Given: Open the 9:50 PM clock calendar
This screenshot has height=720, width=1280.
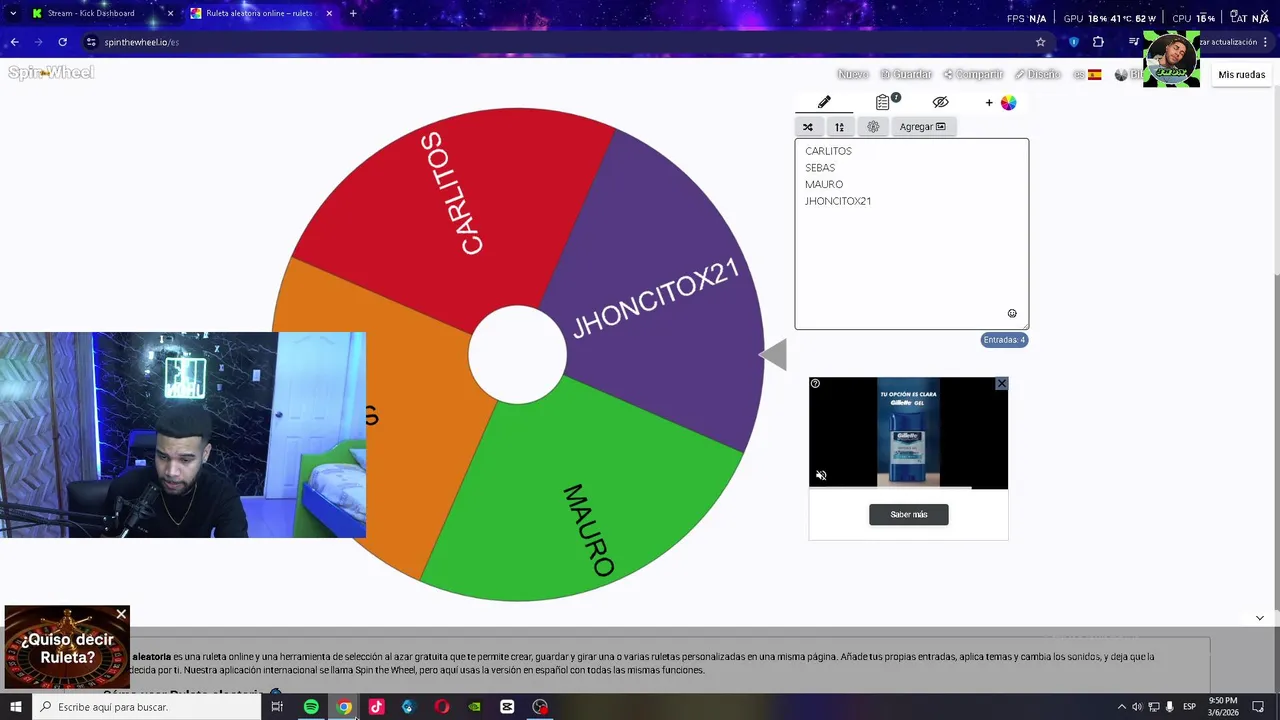Looking at the screenshot, I should pos(1223,706).
